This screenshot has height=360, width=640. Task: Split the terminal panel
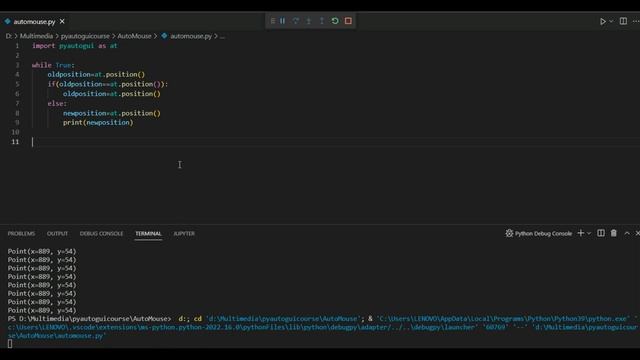tap(601, 233)
